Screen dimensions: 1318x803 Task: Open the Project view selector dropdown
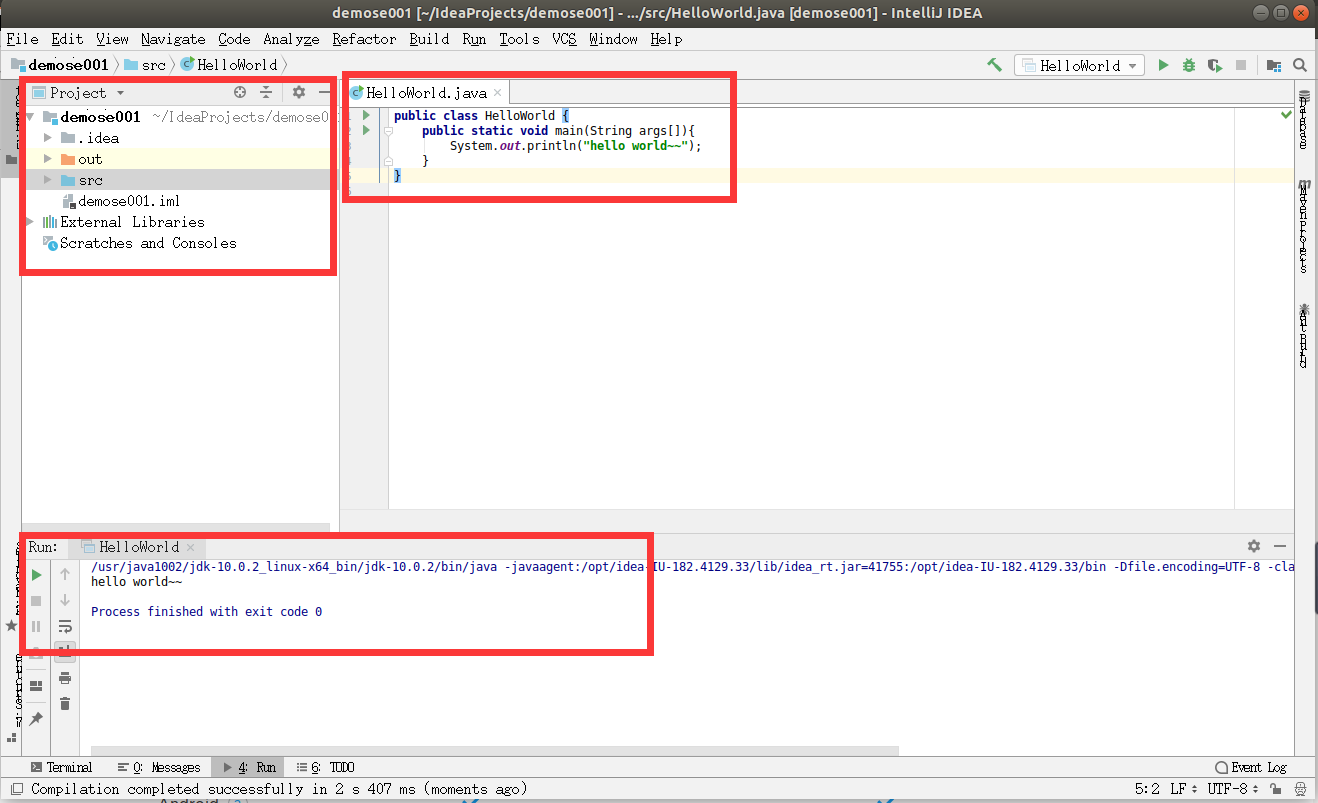click(78, 92)
